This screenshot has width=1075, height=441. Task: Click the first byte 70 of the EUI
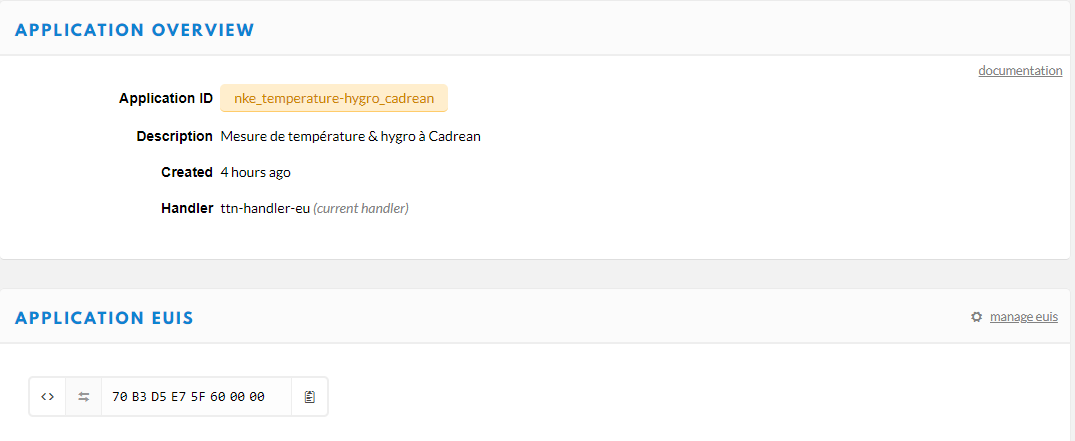click(x=119, y=396)
